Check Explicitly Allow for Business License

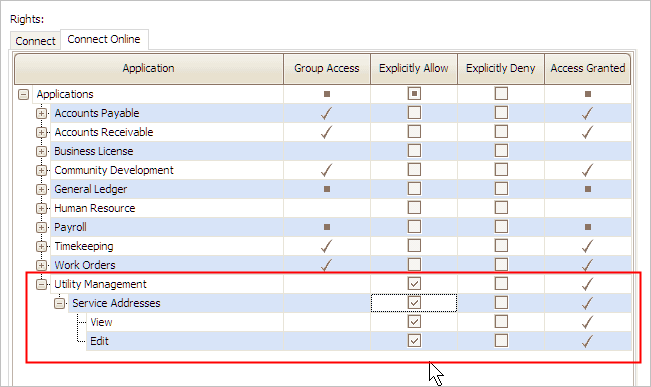(x=414, y=151)
